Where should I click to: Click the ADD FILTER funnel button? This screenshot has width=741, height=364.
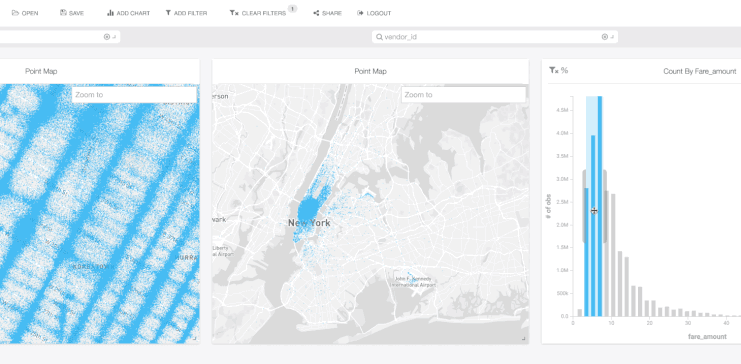pyautogui.click(x=186, y=13)
